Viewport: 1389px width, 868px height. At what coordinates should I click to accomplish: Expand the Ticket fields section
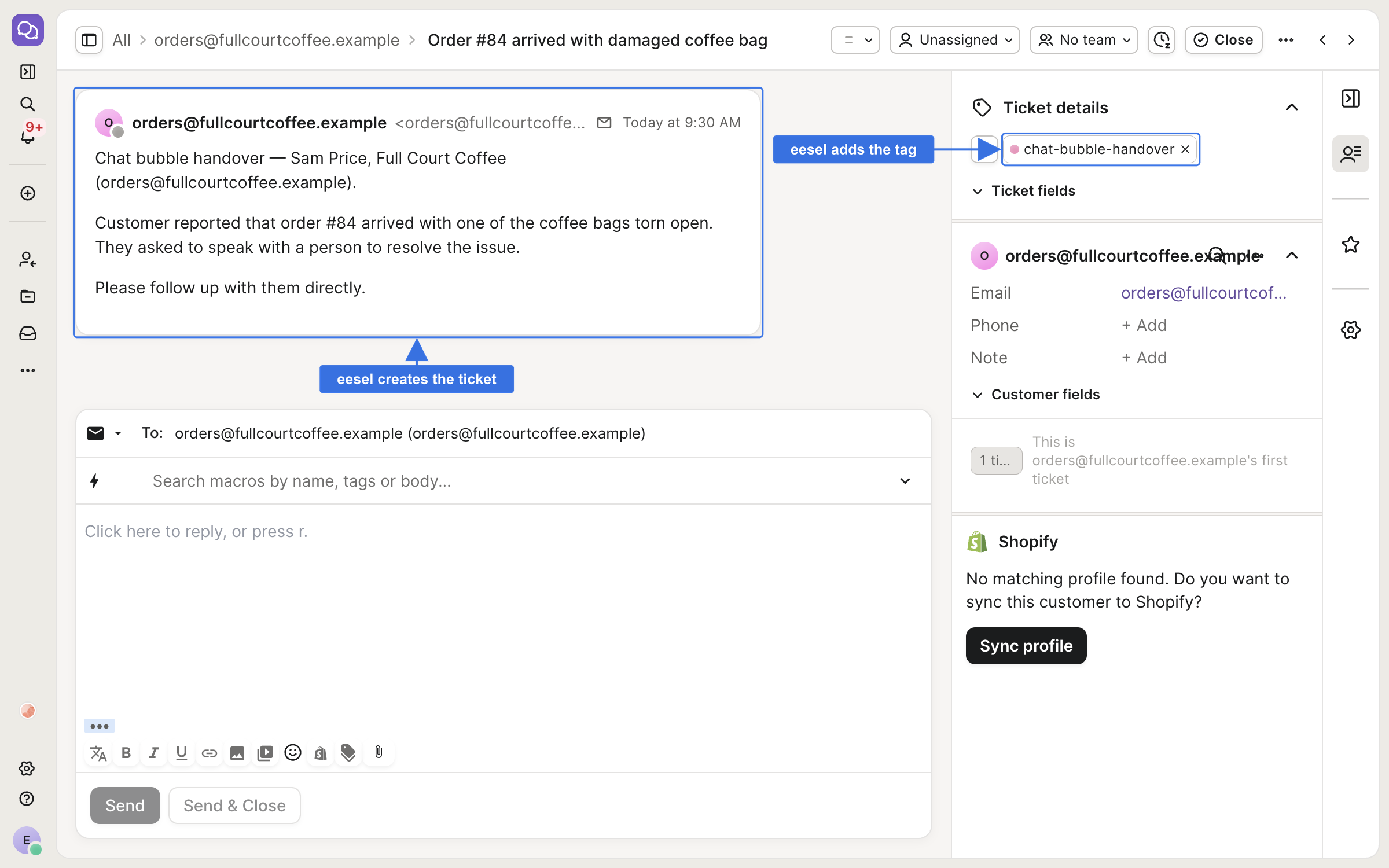1024,191
